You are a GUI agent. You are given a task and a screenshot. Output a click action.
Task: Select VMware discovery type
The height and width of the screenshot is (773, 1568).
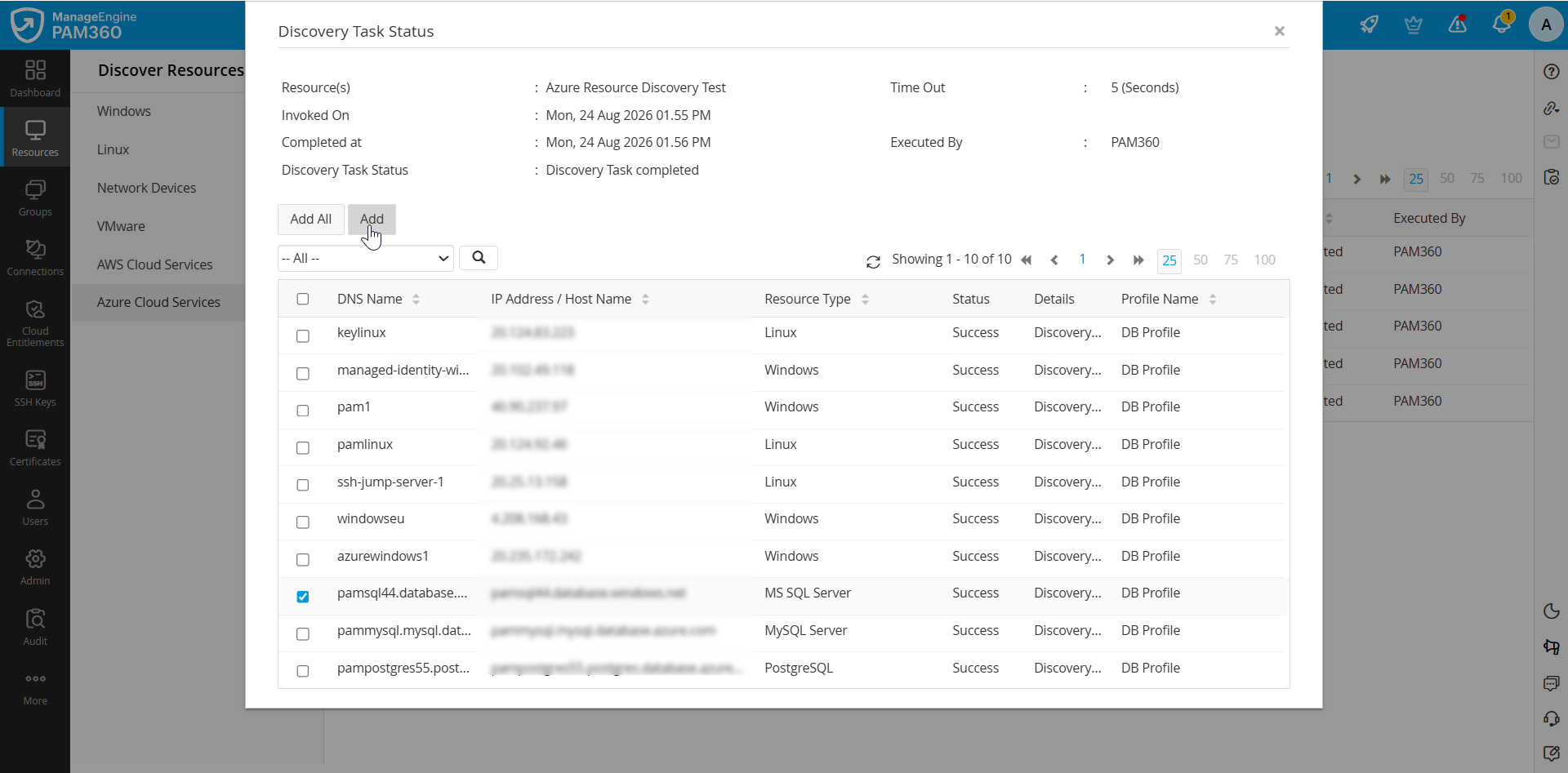tap(121, 226)
